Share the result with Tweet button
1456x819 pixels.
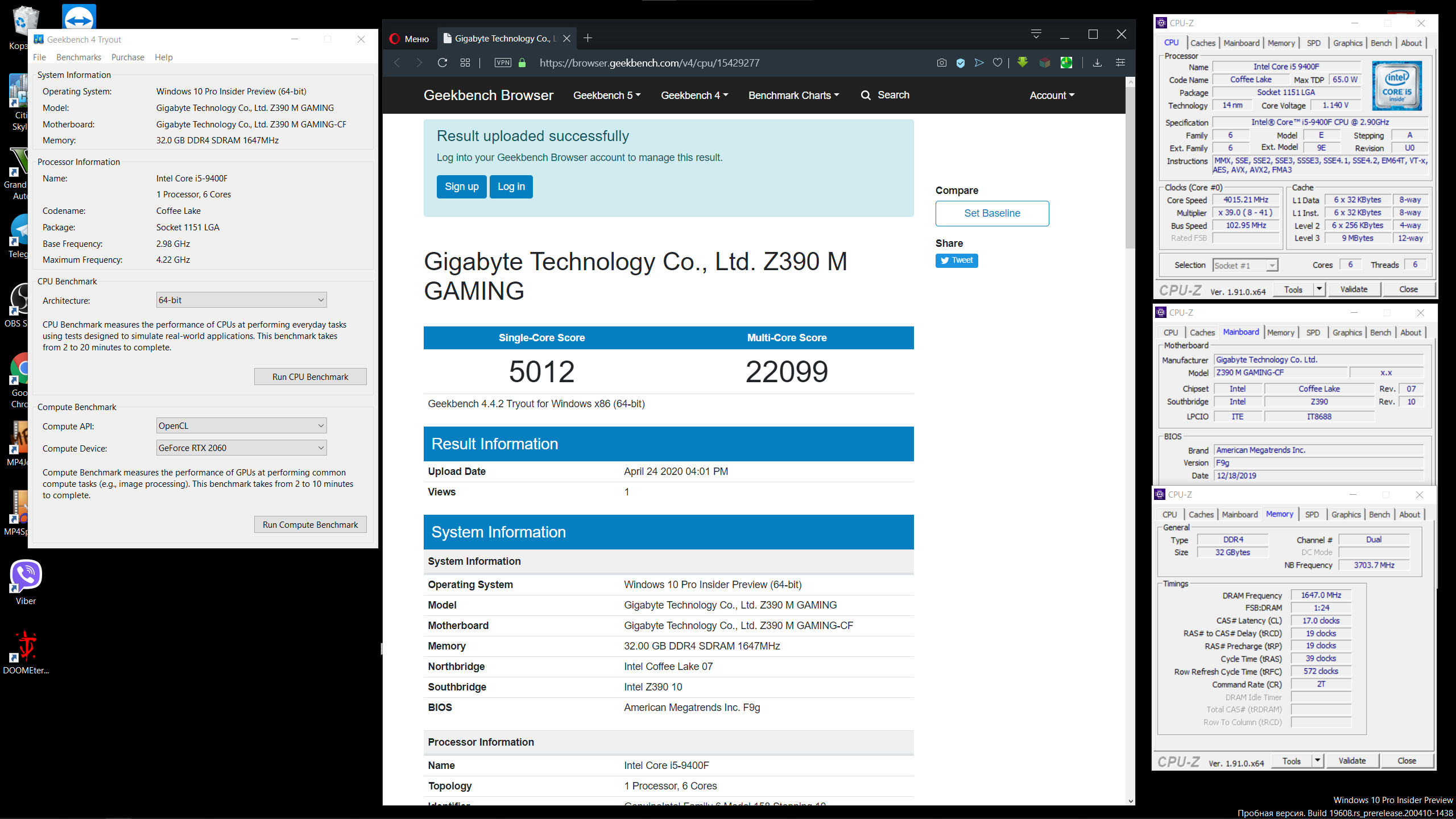[x=957, y=260]
